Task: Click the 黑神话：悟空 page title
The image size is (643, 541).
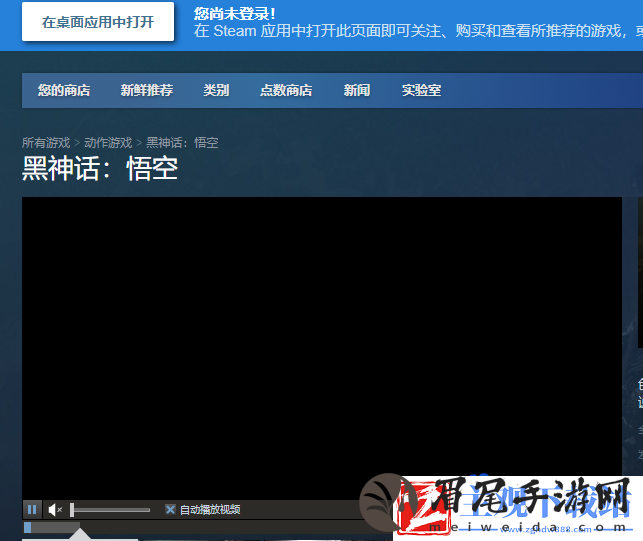Action: tap(100, 169)
